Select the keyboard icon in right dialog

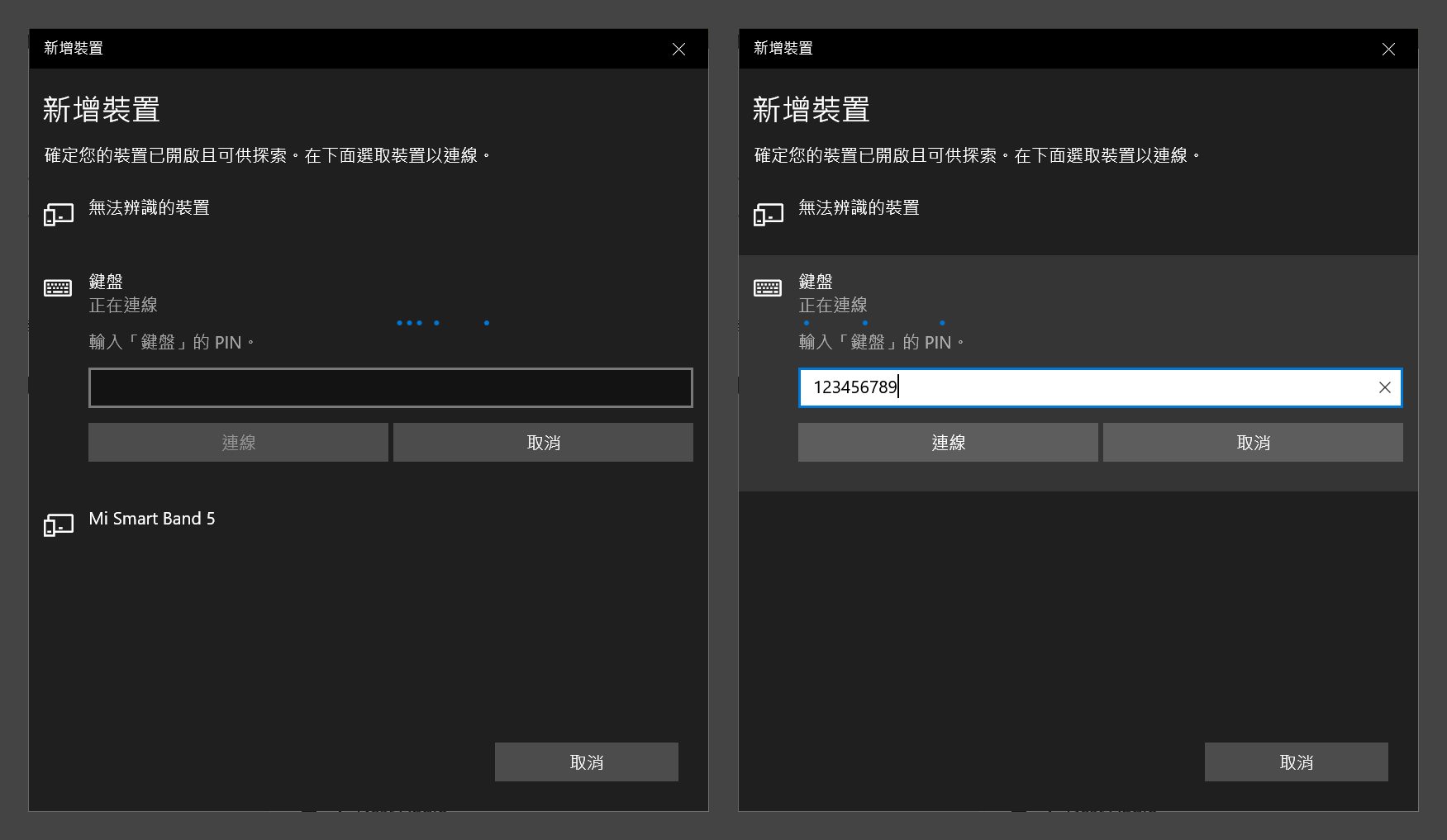(767, 287)
